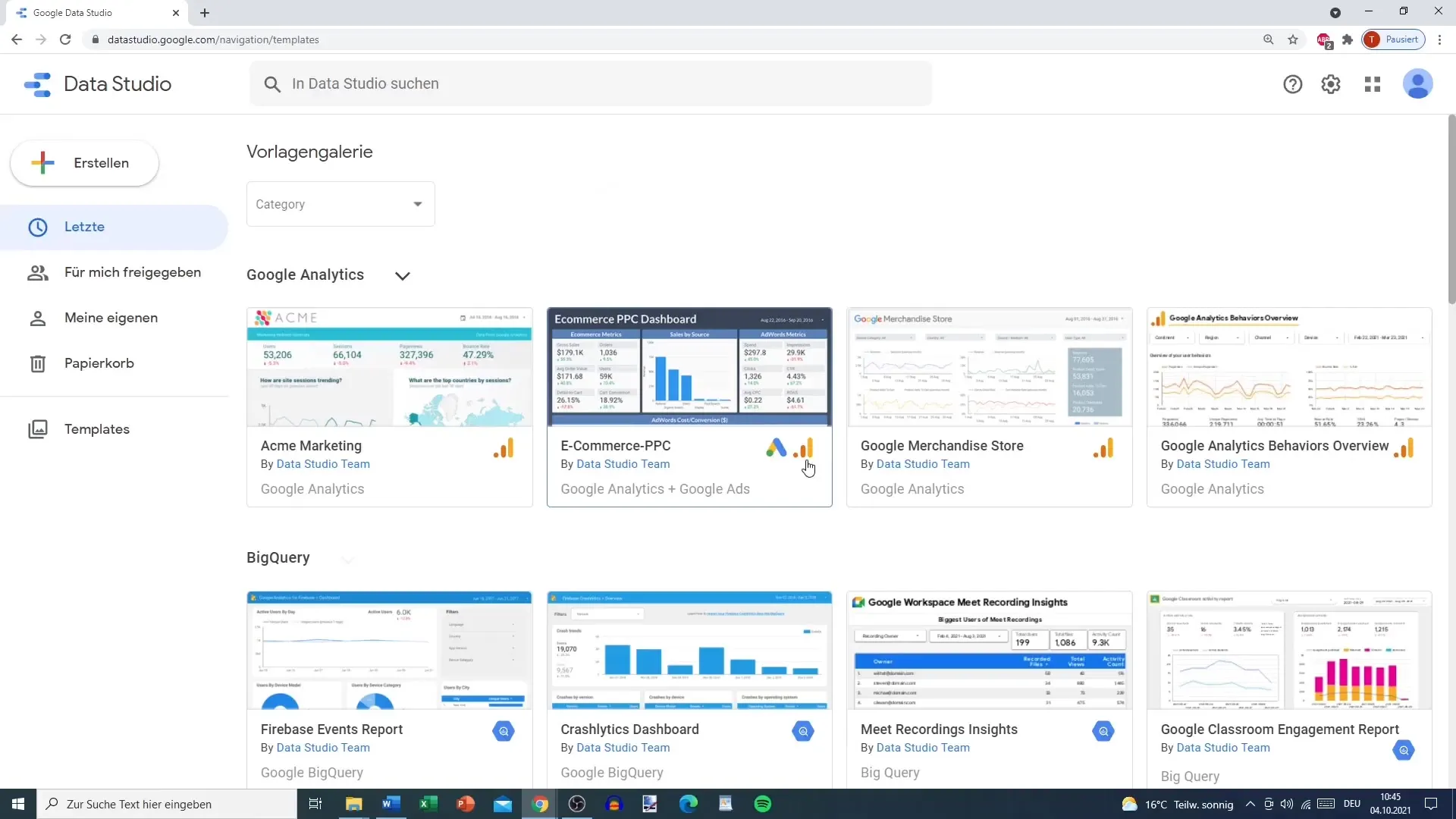This screenshot has height=819, width=1456.
Task: Switch to the Google Data Studio browser tab
Action: 97,13
